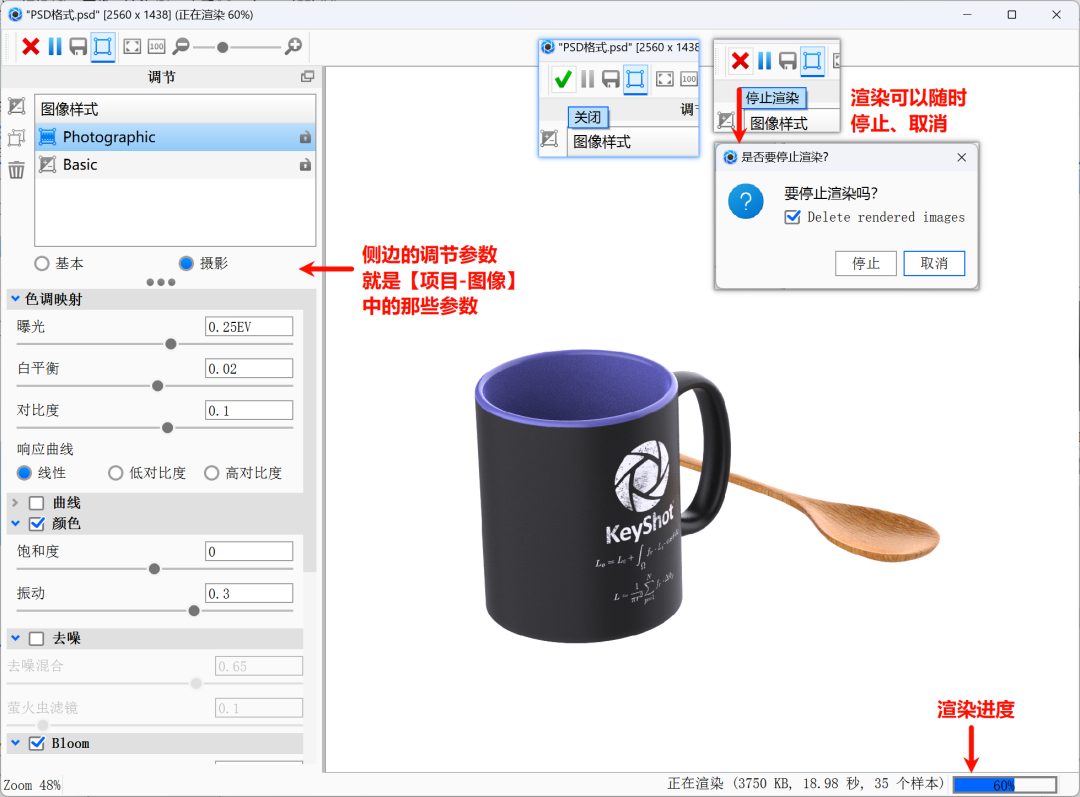Select the 基本 radio button
The image size is (1080, 797).
pyautogui.click(x=42, y=263)
